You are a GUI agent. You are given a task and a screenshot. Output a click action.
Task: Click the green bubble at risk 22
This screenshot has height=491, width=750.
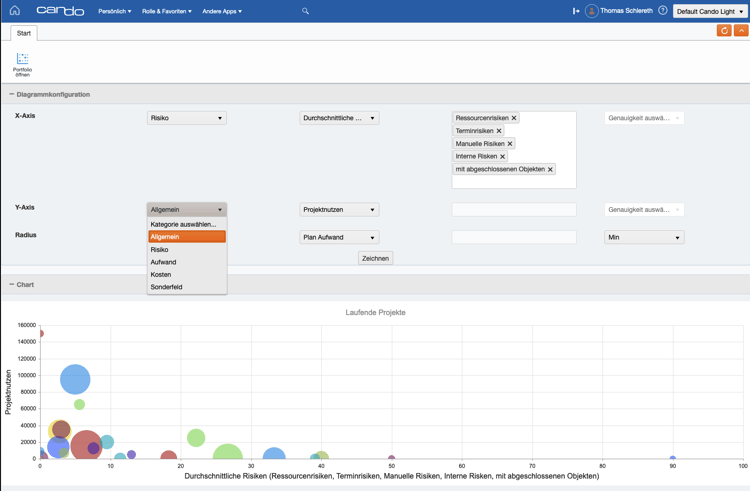pyautogui.click(x=196, y=438)
